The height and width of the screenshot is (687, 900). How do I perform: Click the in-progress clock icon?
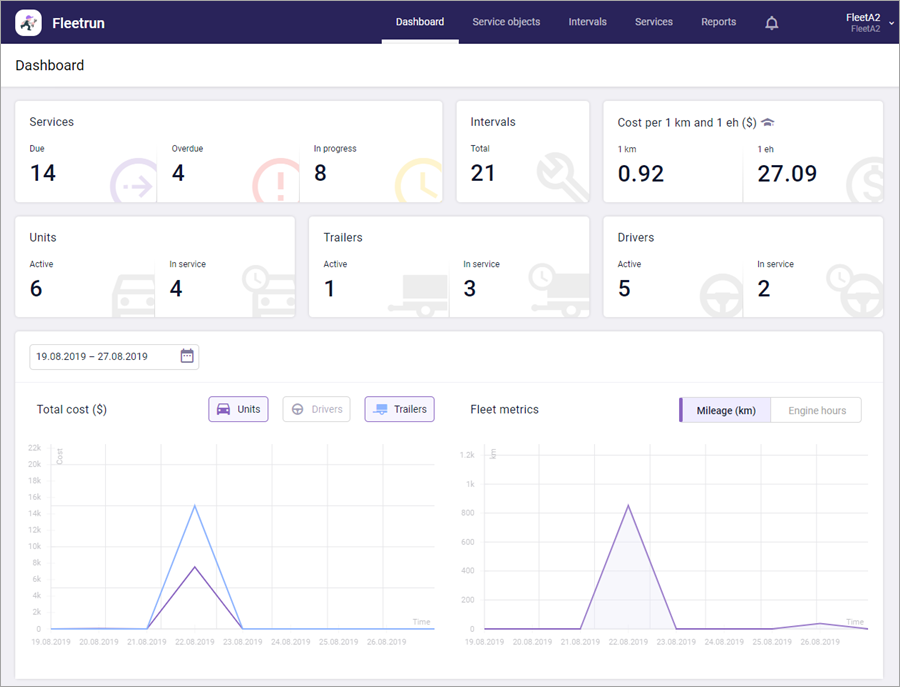(x=418, y=182)
